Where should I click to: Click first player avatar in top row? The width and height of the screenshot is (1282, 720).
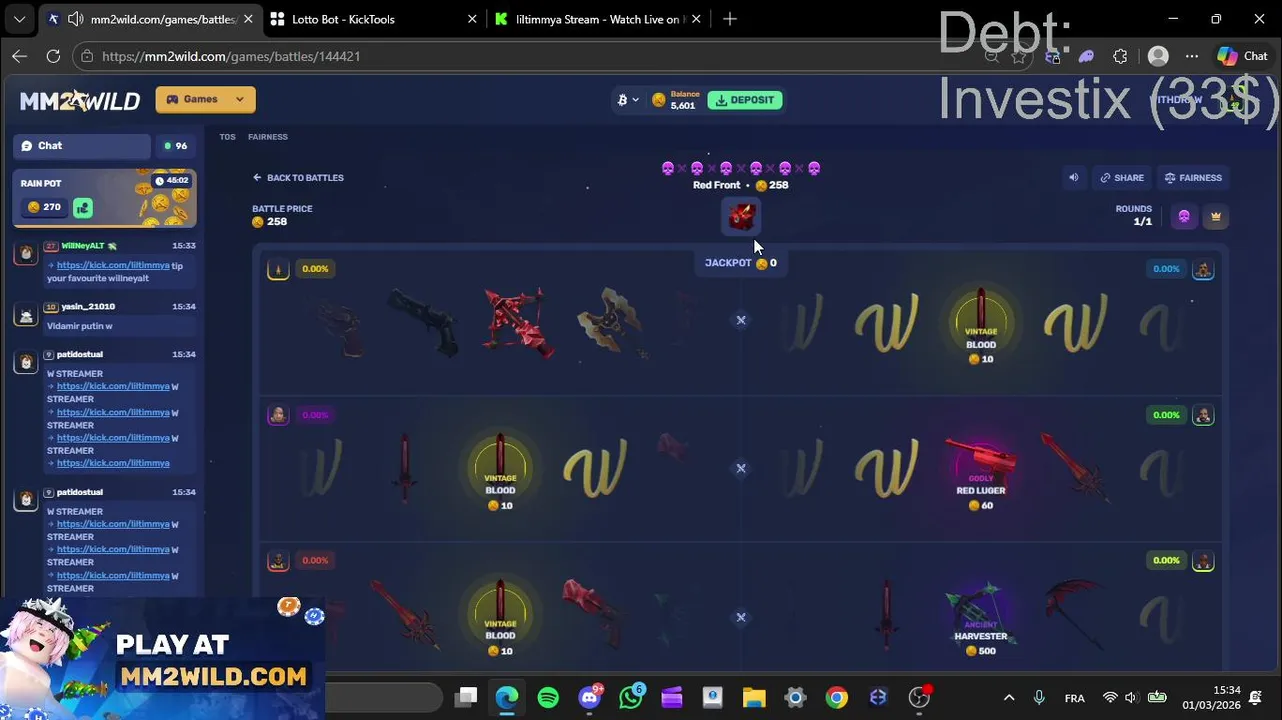click(x=278, y=269)
